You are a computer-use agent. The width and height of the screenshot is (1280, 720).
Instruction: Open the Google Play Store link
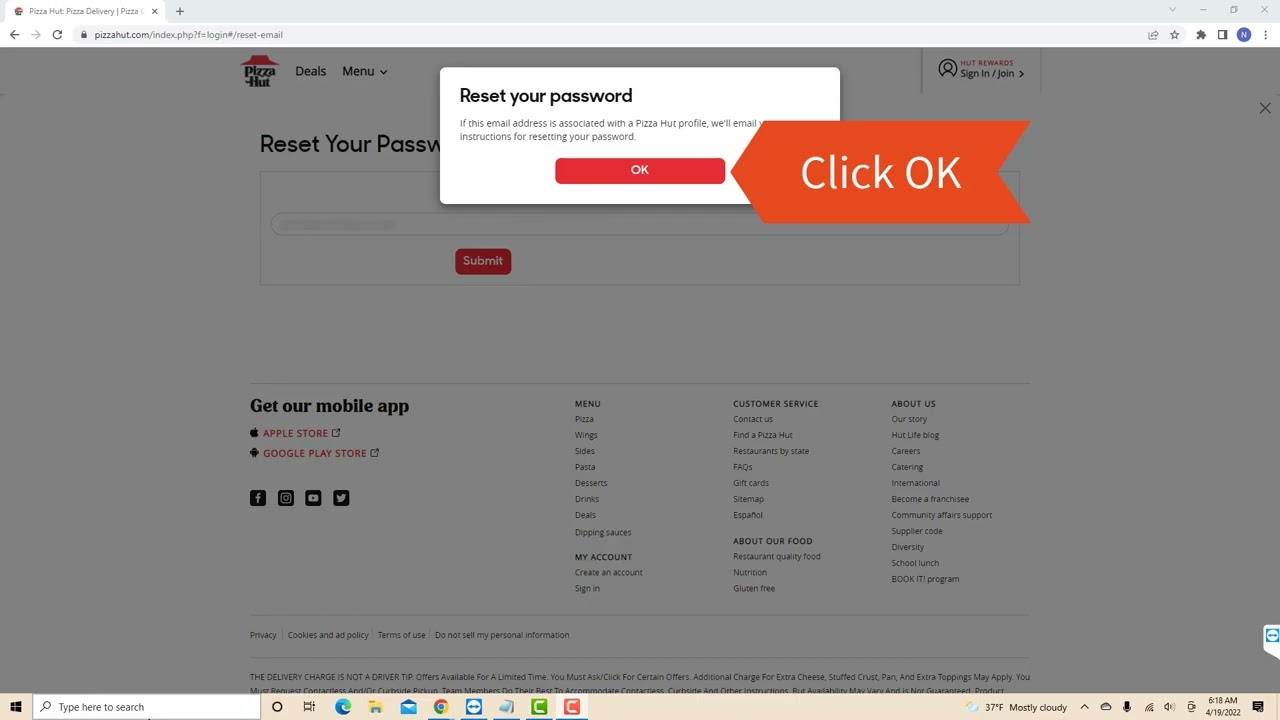pyautogui.click(x=314, y=453)
